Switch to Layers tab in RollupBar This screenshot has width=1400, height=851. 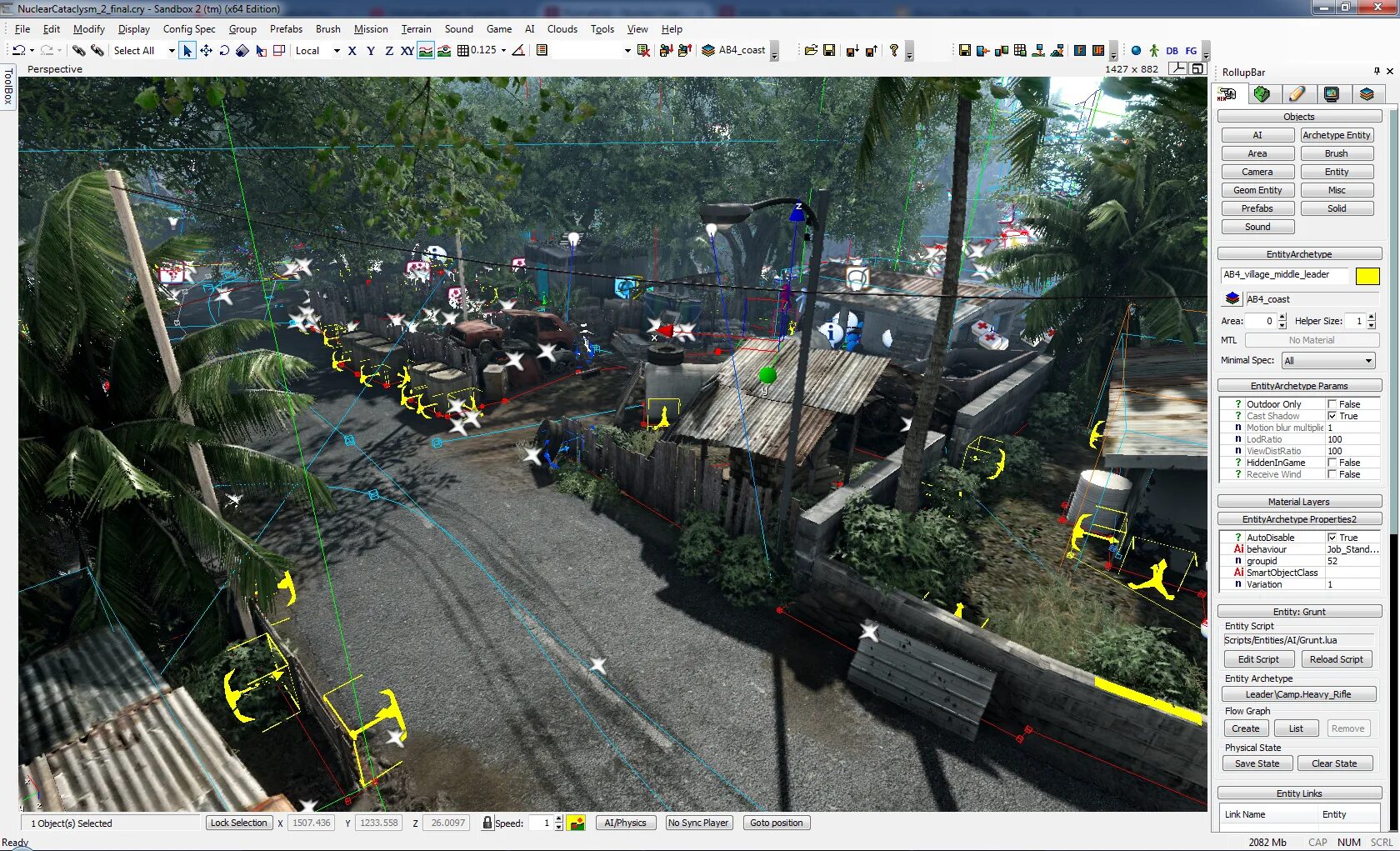click(x=1367, y=94)
